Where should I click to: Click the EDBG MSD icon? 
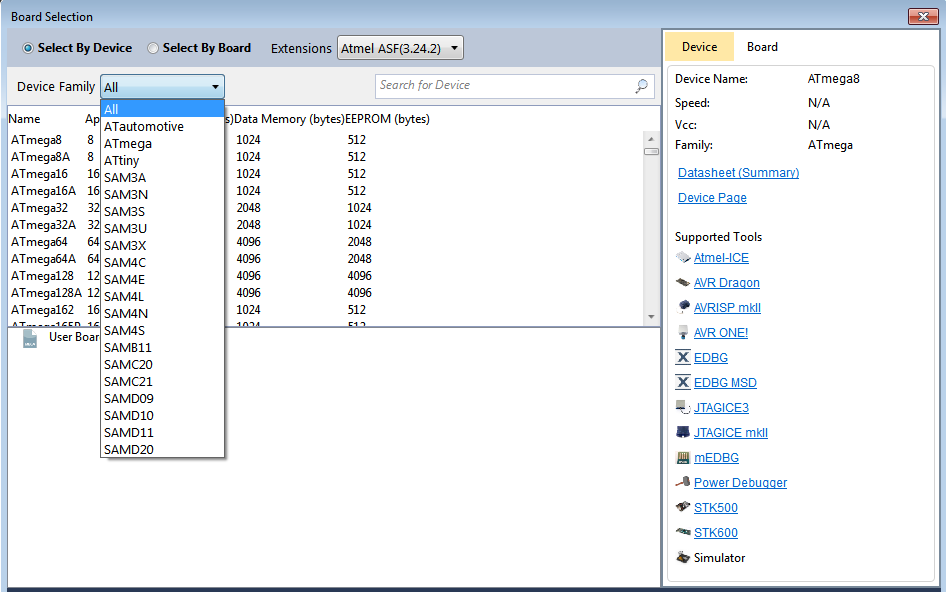(x=683, y=383)
